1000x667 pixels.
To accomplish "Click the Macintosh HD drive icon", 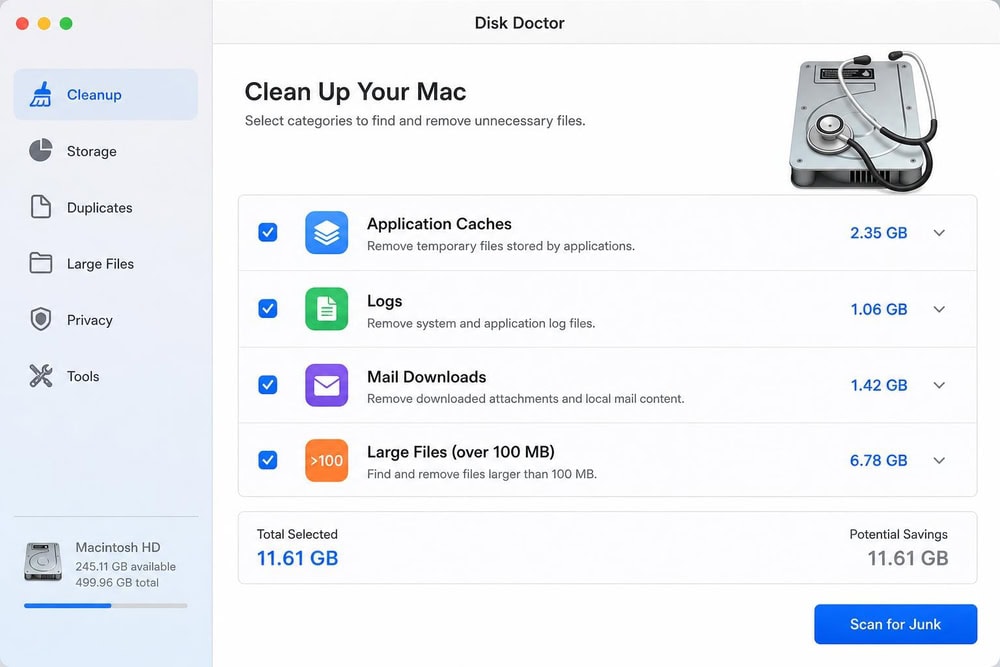I will (43, 562).
